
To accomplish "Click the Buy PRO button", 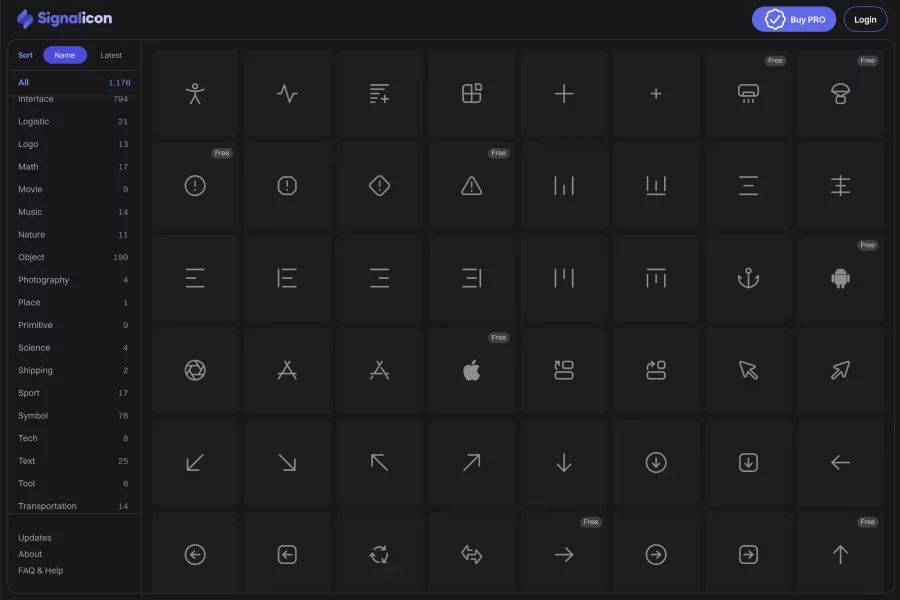I will tap(794, 19).
